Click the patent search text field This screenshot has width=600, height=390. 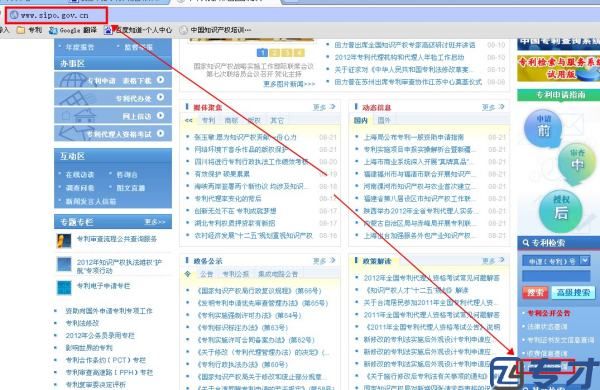[556, 276]
